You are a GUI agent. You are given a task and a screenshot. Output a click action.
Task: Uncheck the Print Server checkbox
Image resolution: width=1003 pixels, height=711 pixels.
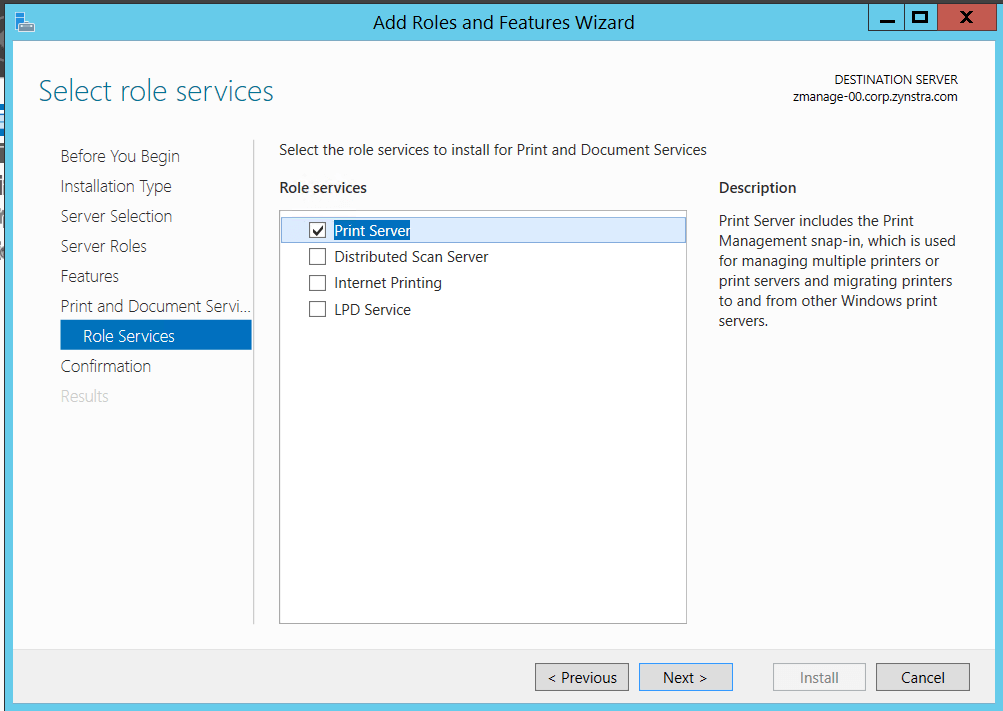pyautogui.click(x=318, y=231)
